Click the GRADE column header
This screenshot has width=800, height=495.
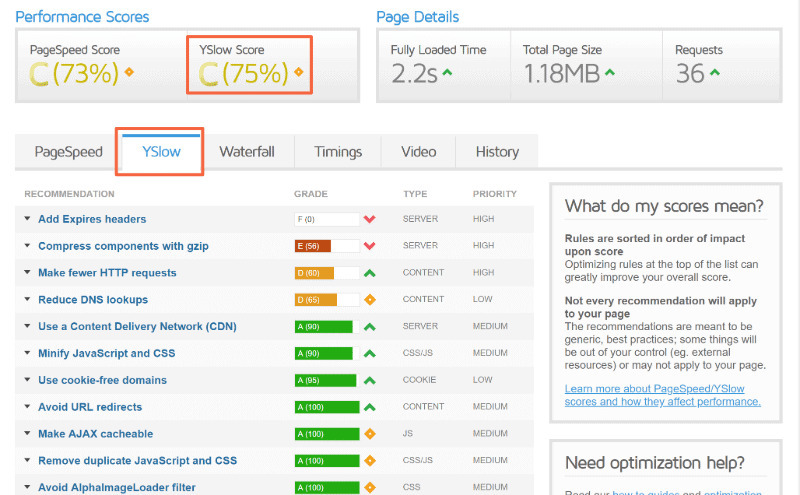311,194
